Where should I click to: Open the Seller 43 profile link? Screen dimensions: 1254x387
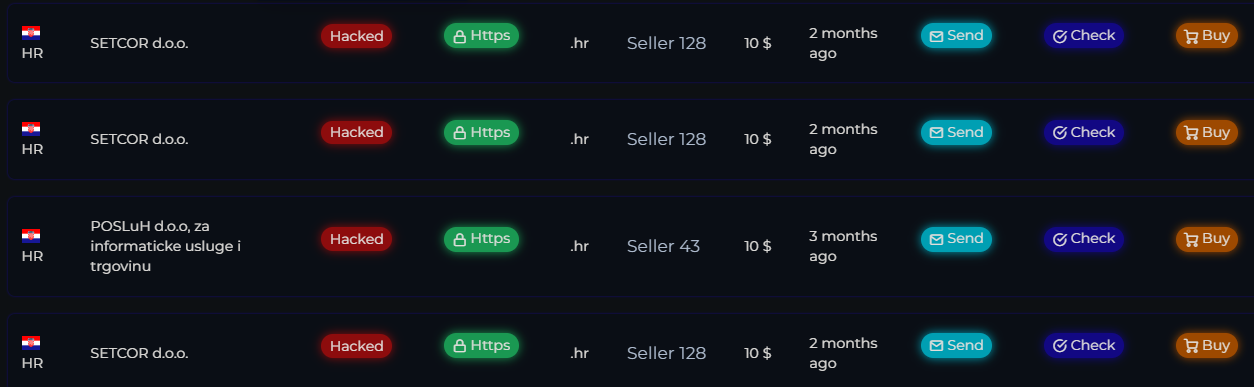pos(663,246)
